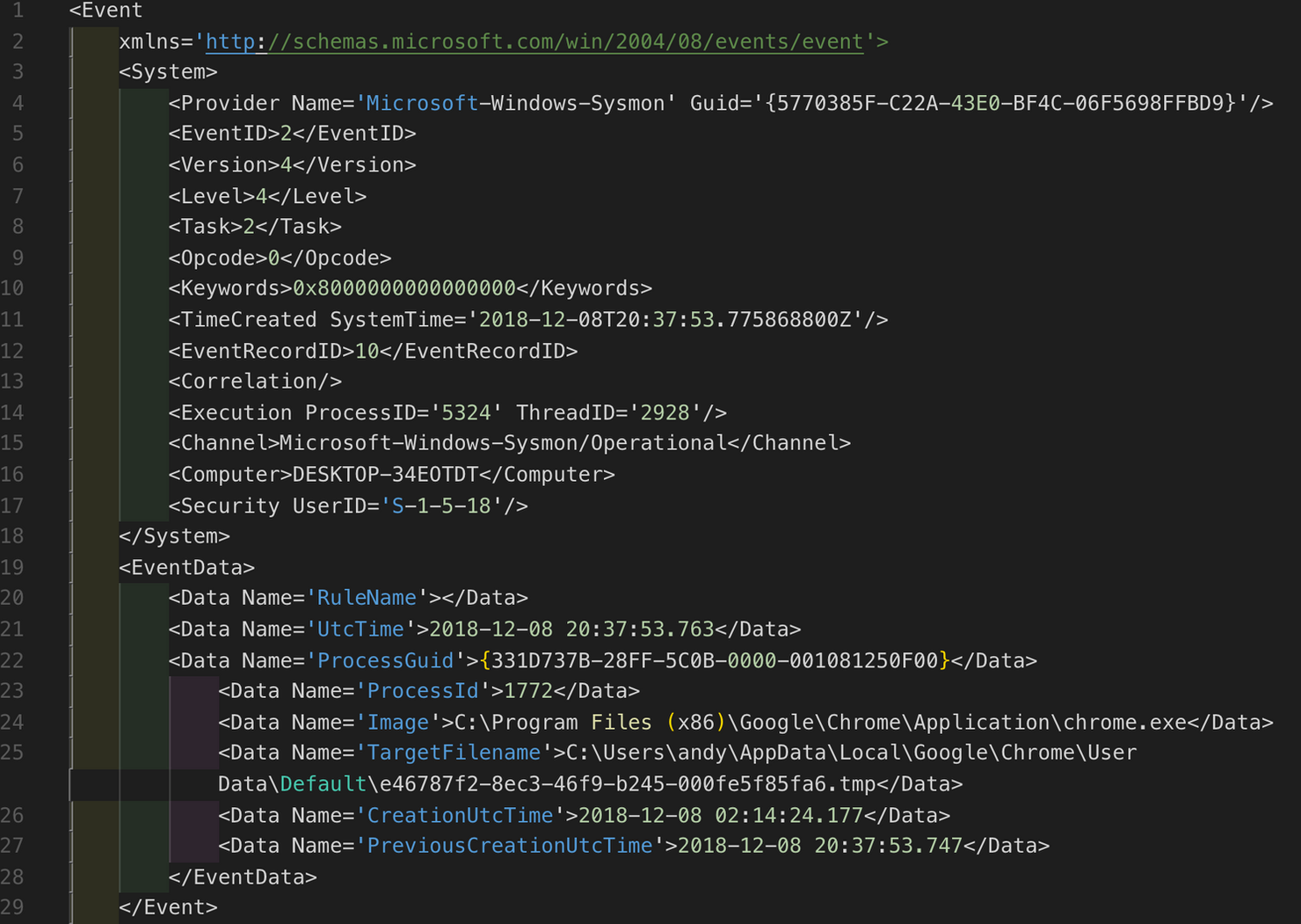Click the Keywords value 0x8000000000000000

click(x=404, y=288)
